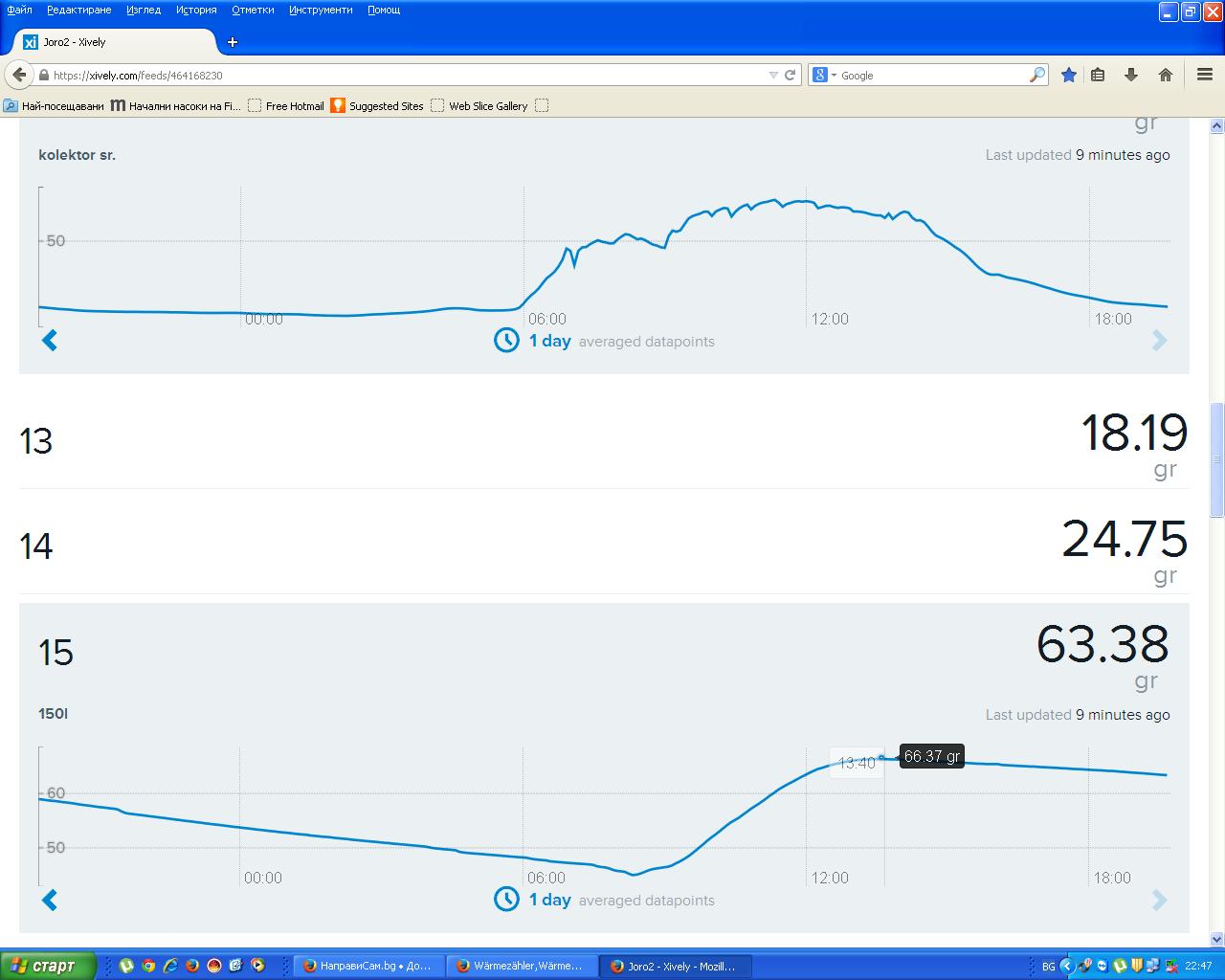This screenshot has width=1225, height=980.
Task: Open the Firefox hamburger menu
Action: 1205,75
